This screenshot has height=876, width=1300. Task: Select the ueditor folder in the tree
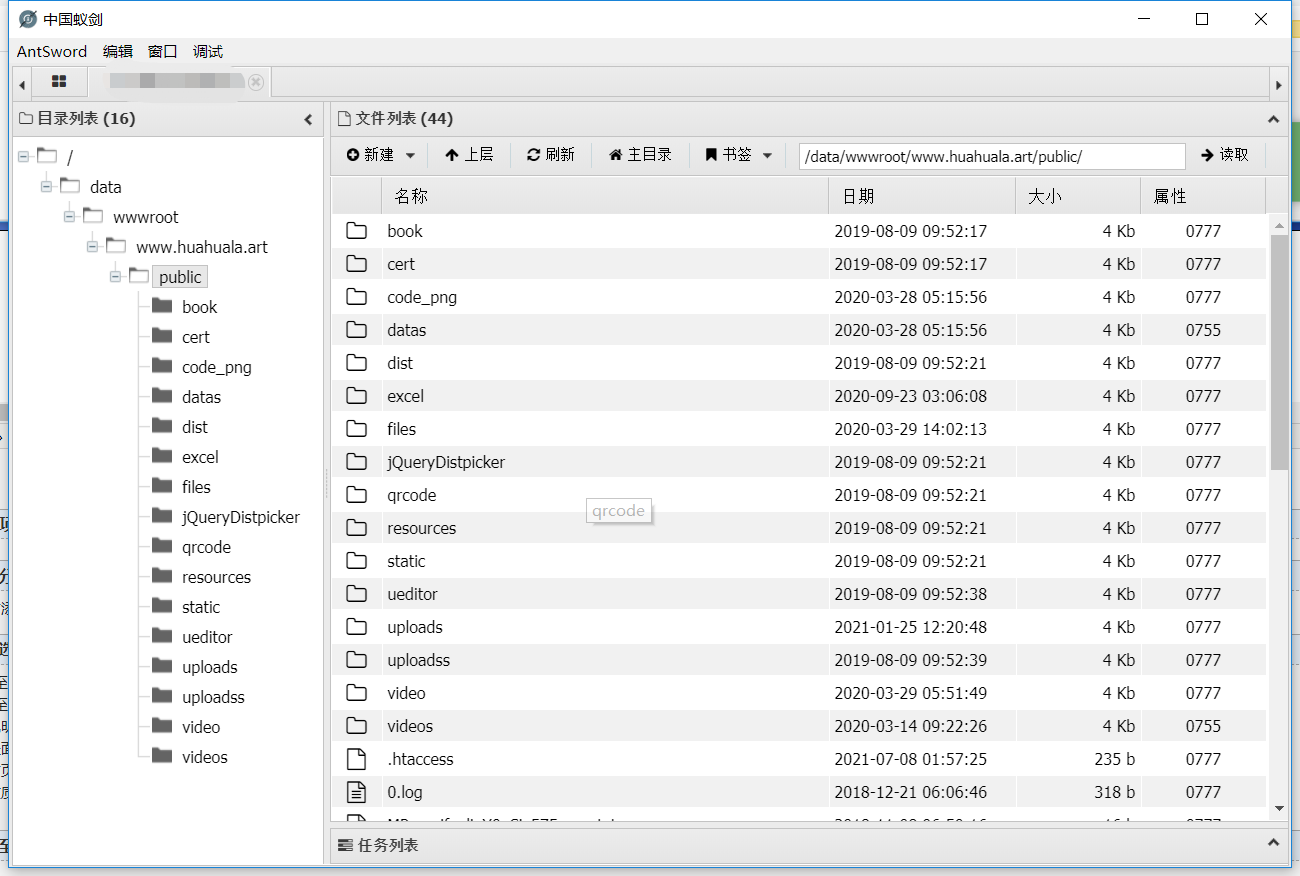click(207, 637)
